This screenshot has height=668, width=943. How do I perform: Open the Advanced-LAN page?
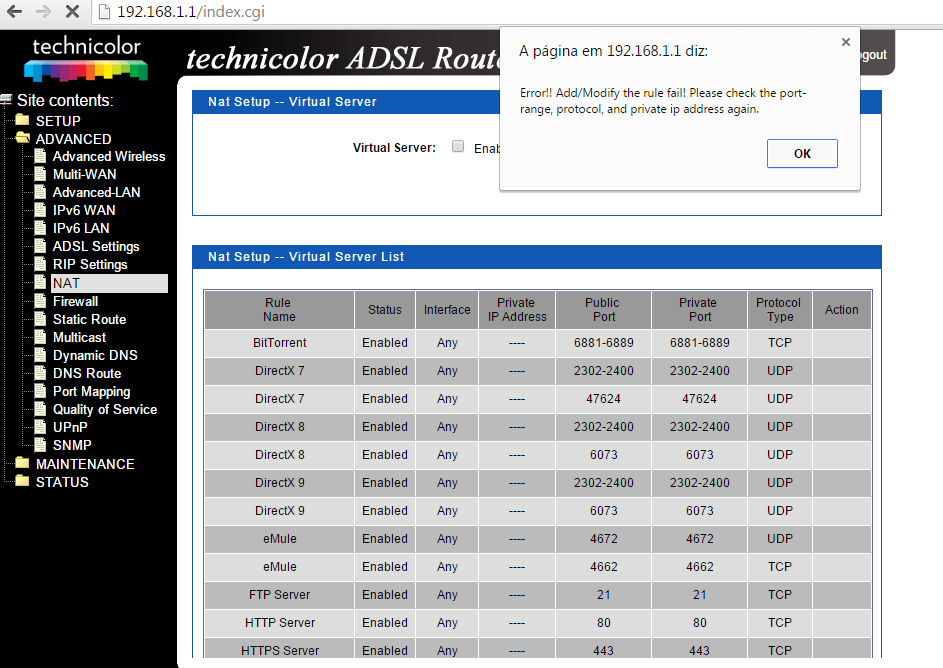coord(97,192)
